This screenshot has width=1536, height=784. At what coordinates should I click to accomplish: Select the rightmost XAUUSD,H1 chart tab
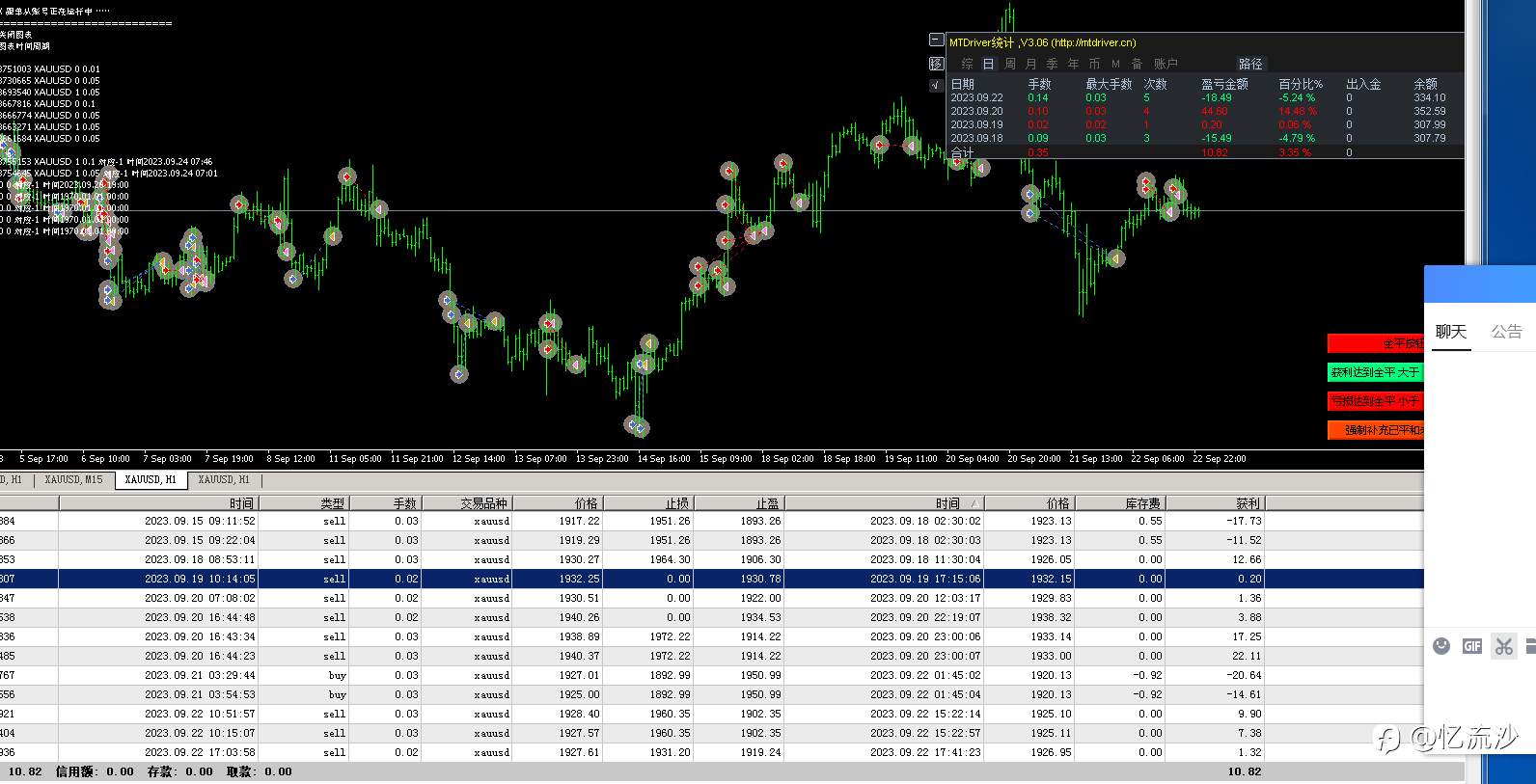[x=224, y=479]
